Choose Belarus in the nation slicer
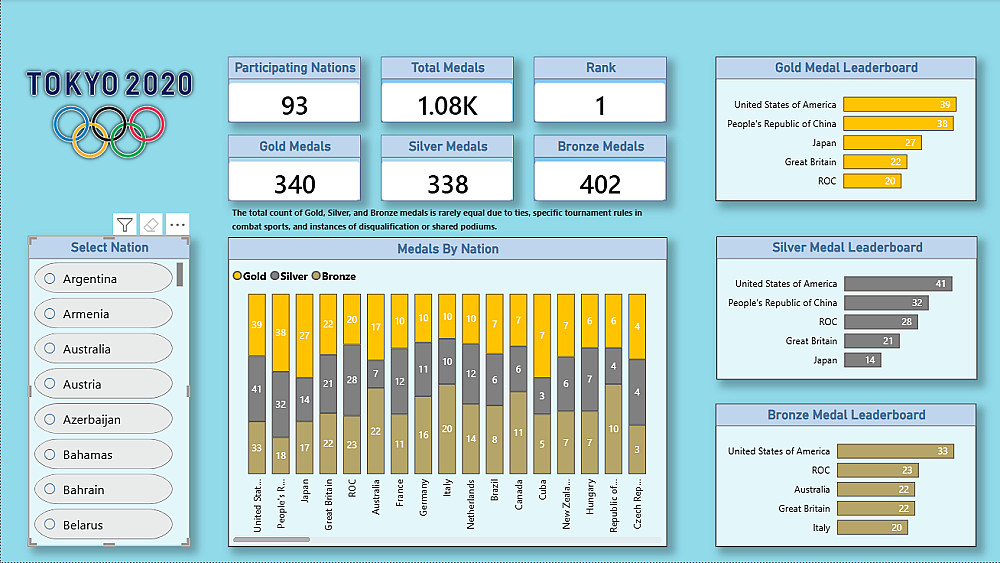The height and width of the screenshot is (563, 1000). coord(103,525)
